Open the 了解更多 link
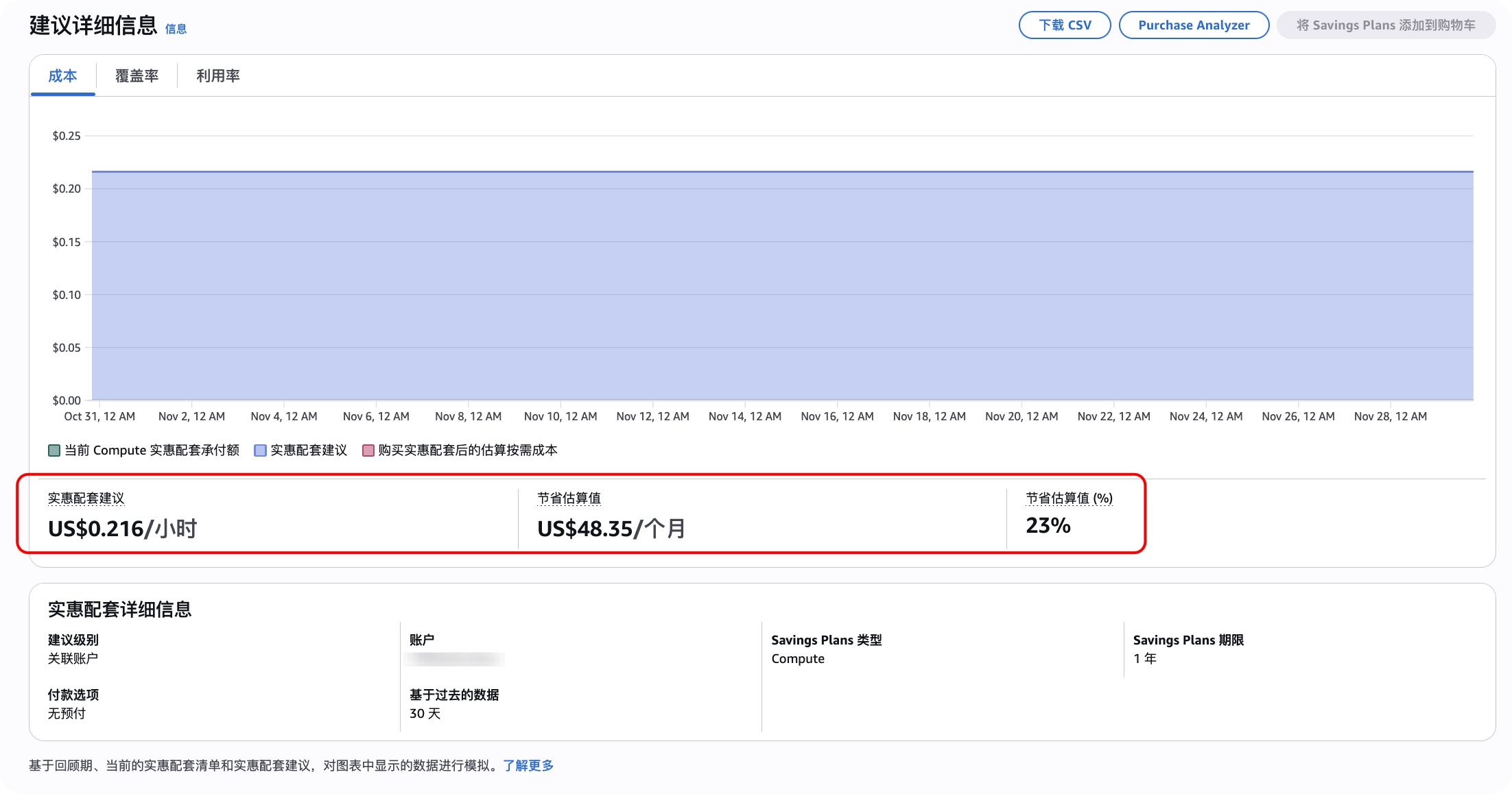This screenshot has height=794, width=1512. tap(528, 765)
